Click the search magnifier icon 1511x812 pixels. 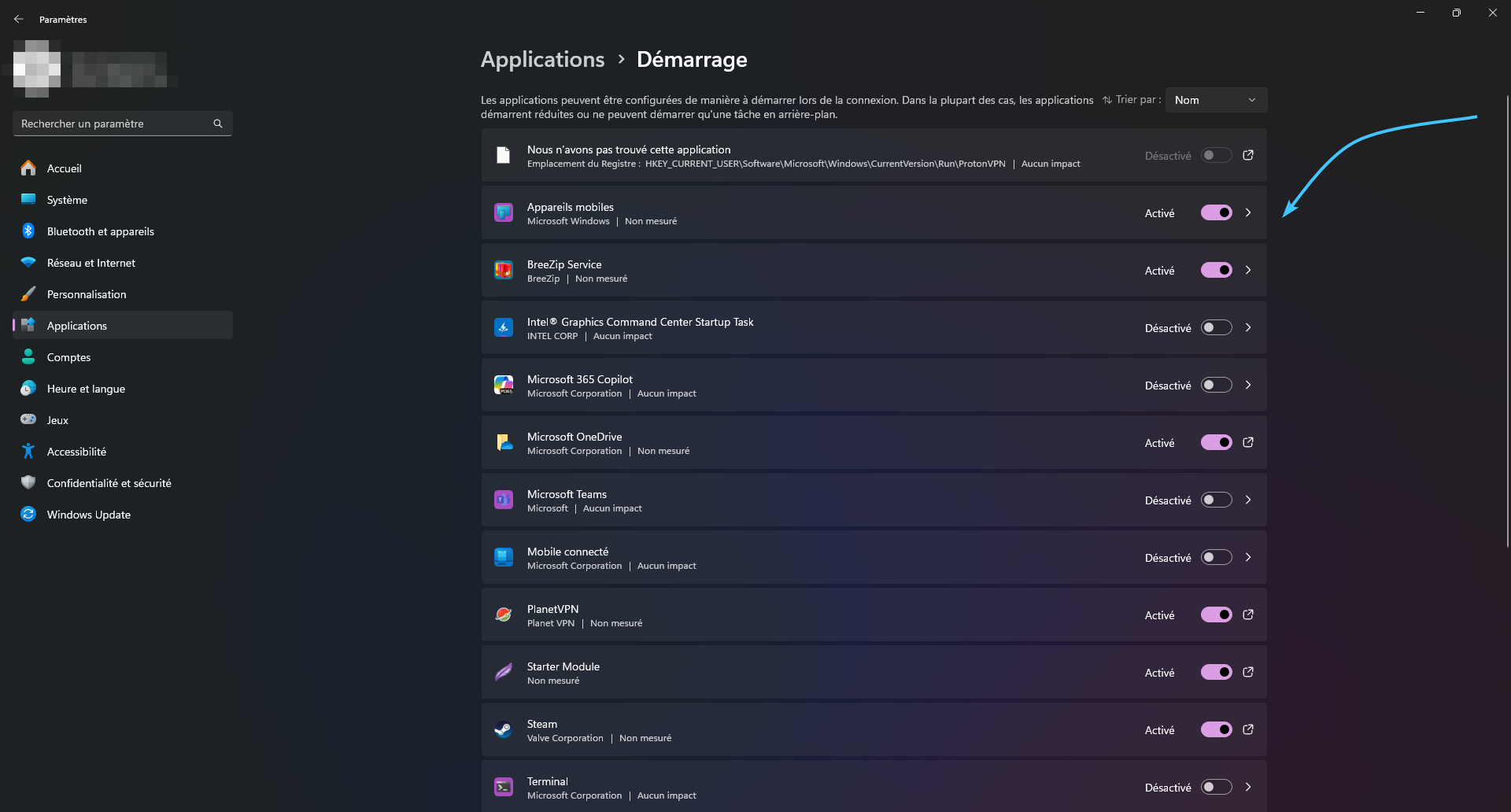click(x=218, y=124)
